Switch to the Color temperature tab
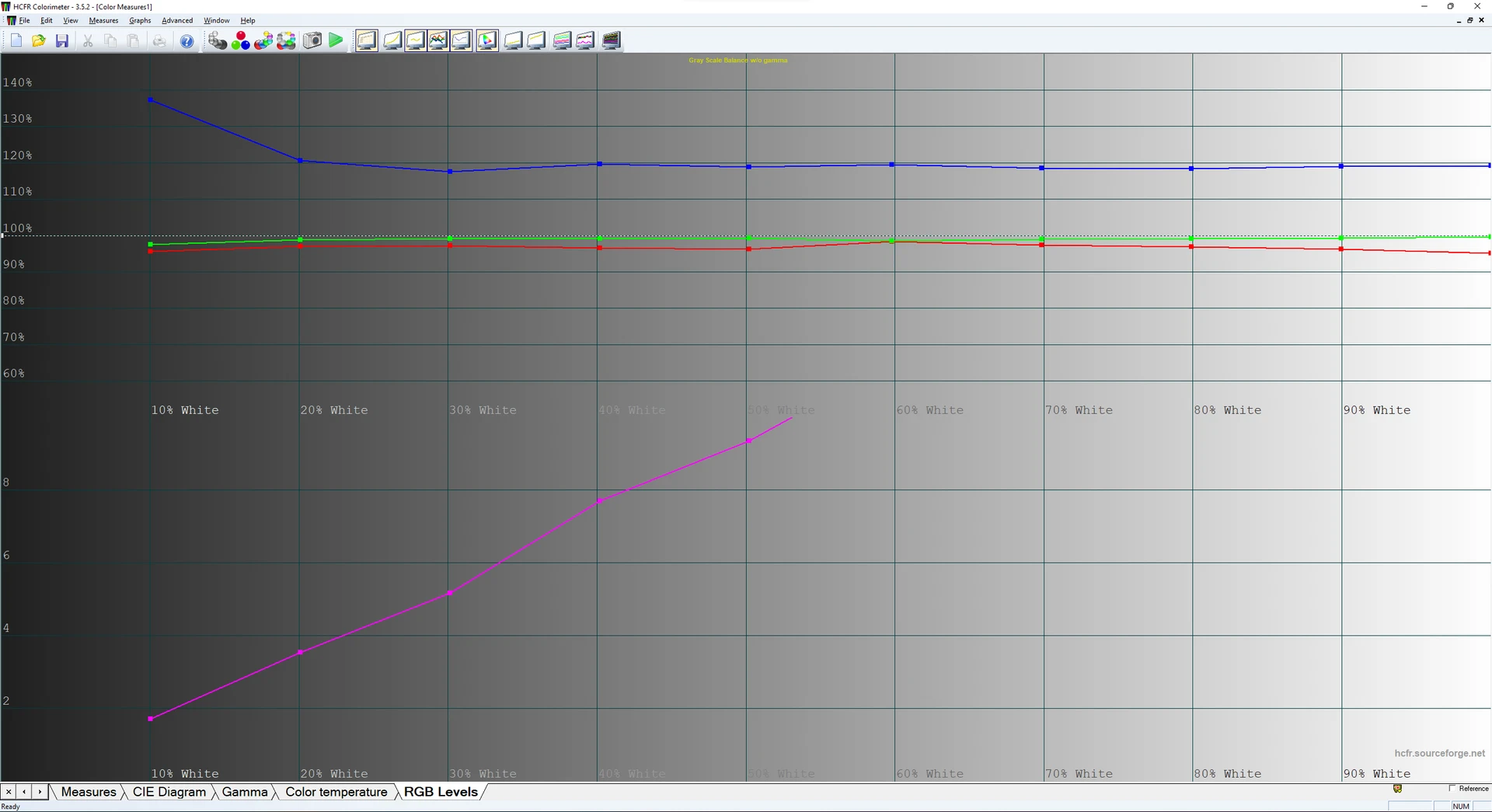Viewport: 1492px width, 812px height. (x=336, y=792)
